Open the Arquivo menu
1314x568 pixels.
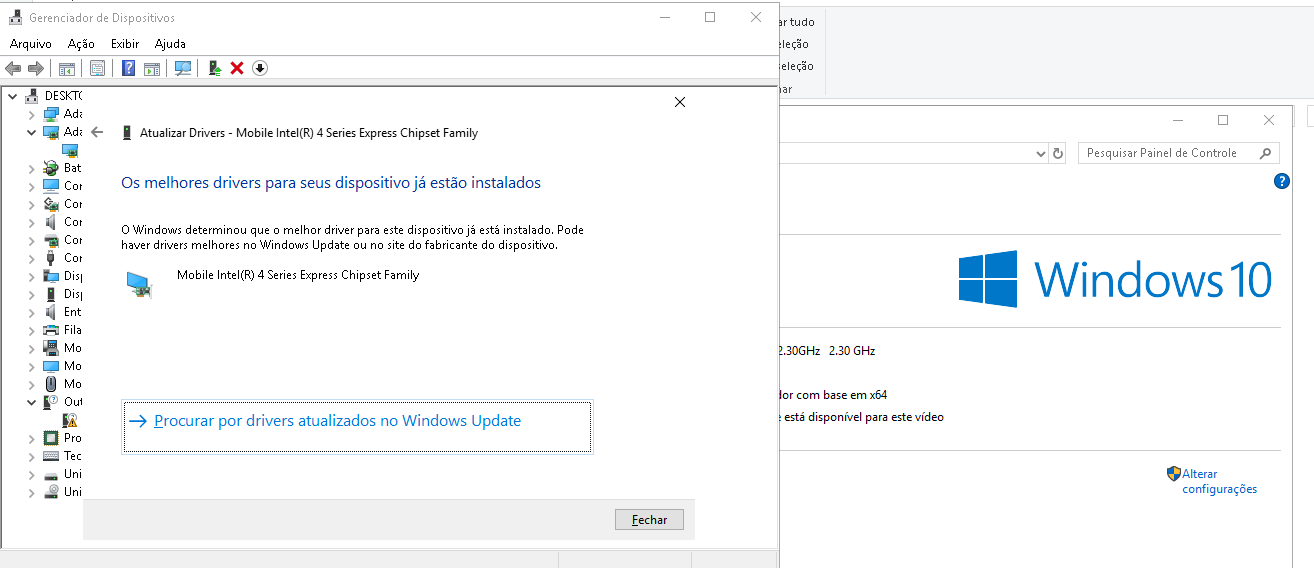30,44
